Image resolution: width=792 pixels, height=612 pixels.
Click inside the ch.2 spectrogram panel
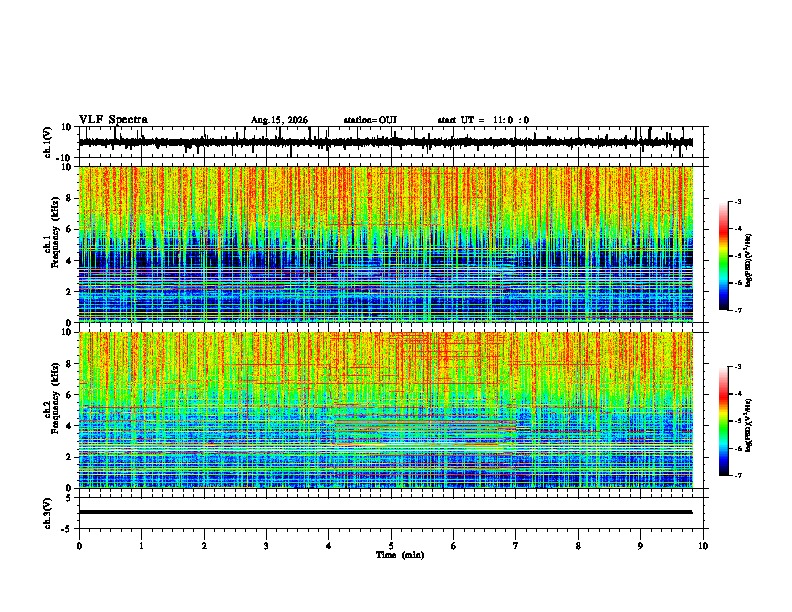(386, 410)
